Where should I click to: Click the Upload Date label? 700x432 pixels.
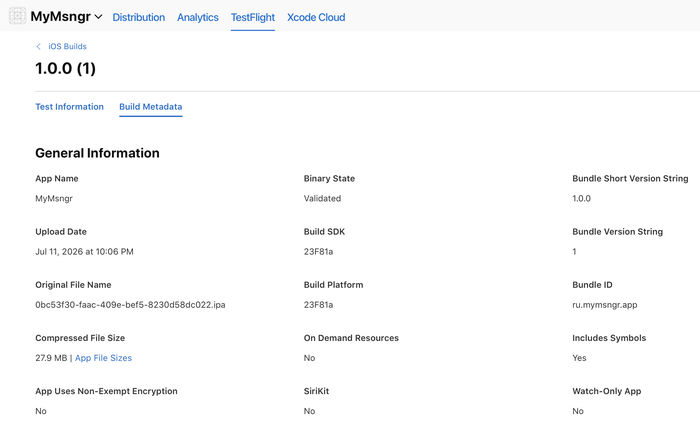point(61,232)
